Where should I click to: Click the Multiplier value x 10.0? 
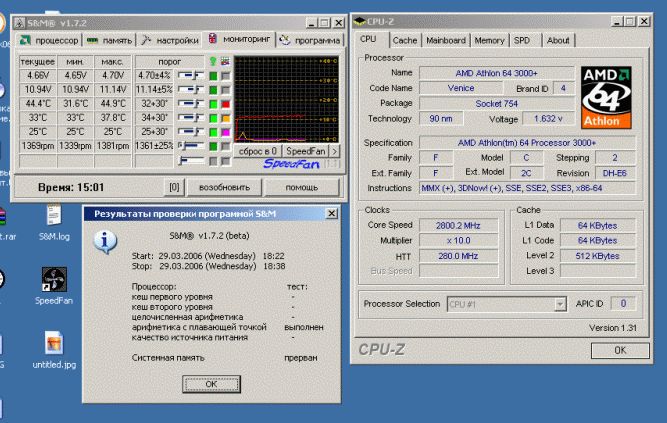458,241
